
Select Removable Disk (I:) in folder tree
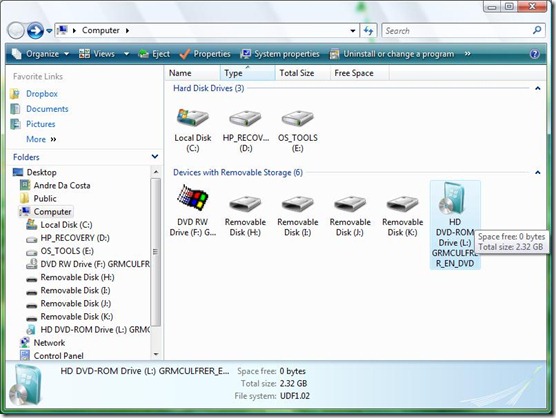75,290
